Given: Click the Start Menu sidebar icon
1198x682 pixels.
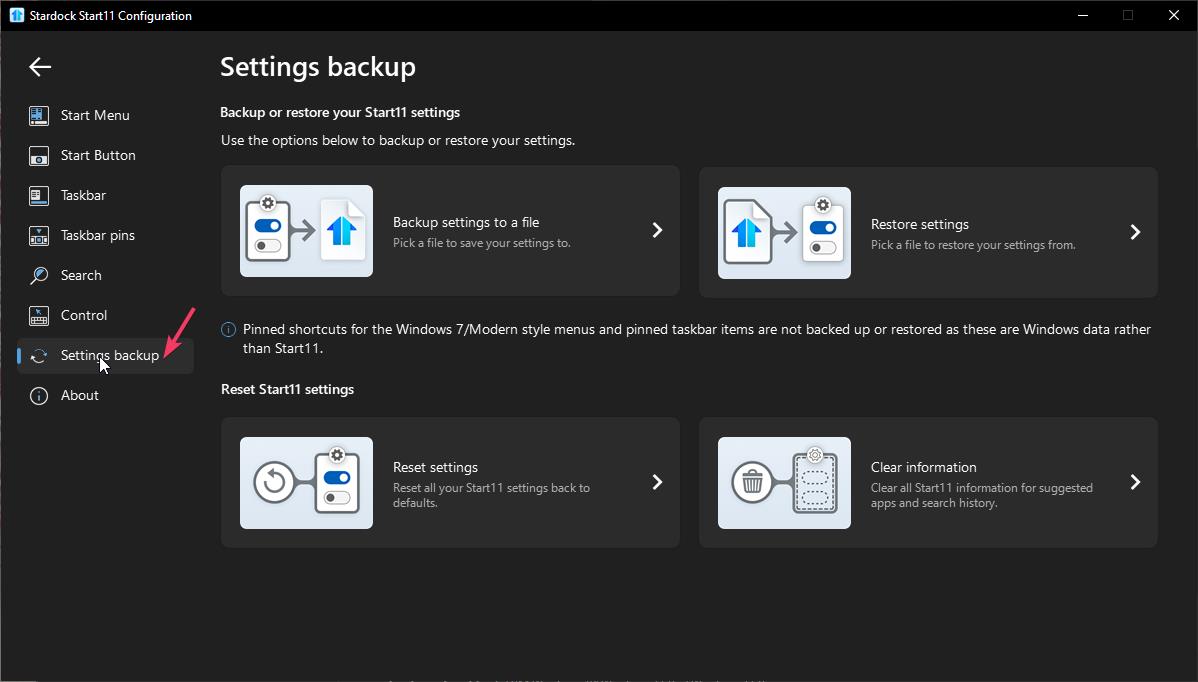Looking at the screenshot, I should 39,115.
